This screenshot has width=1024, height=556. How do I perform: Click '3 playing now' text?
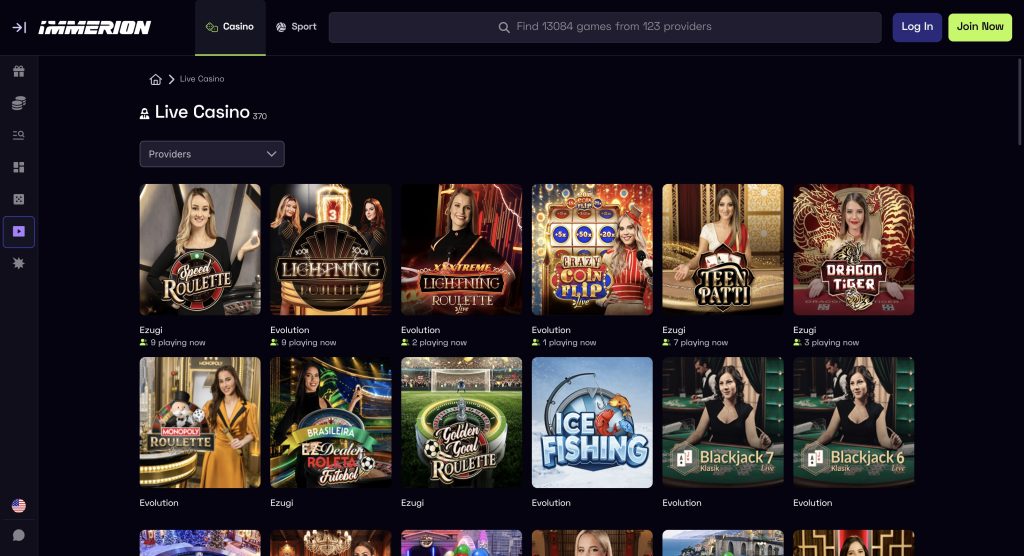831,342
